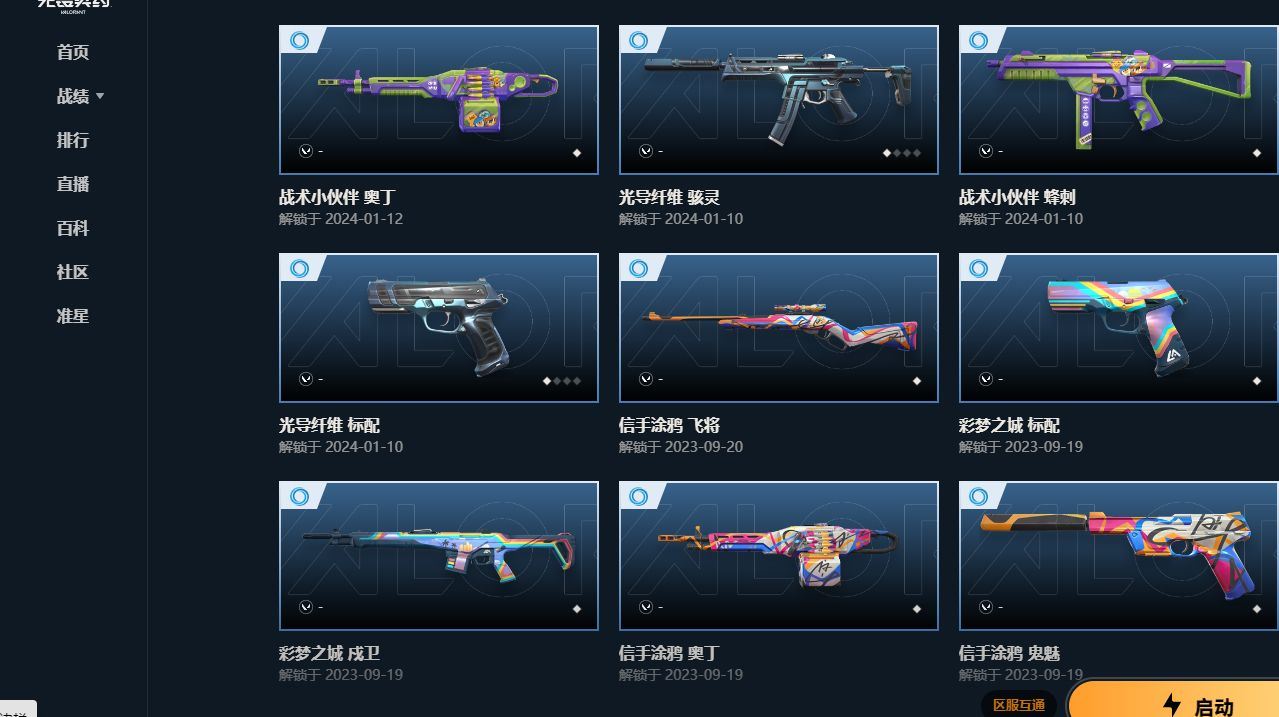
Task: Click the circle badge on 彩梦之城 标配 card
Action: pos(979,268)
